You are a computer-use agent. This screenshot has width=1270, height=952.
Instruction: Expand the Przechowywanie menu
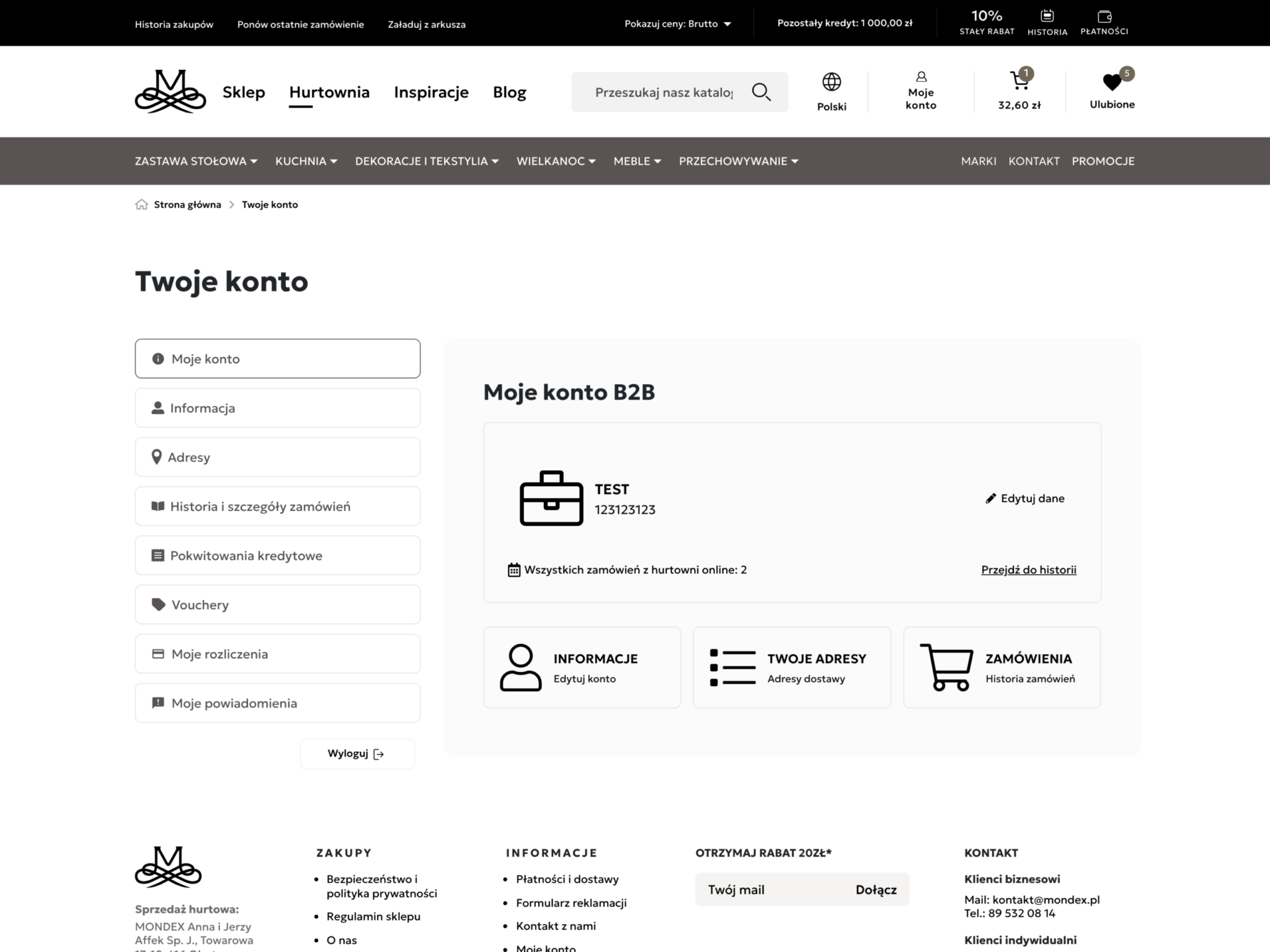point(739,161)
